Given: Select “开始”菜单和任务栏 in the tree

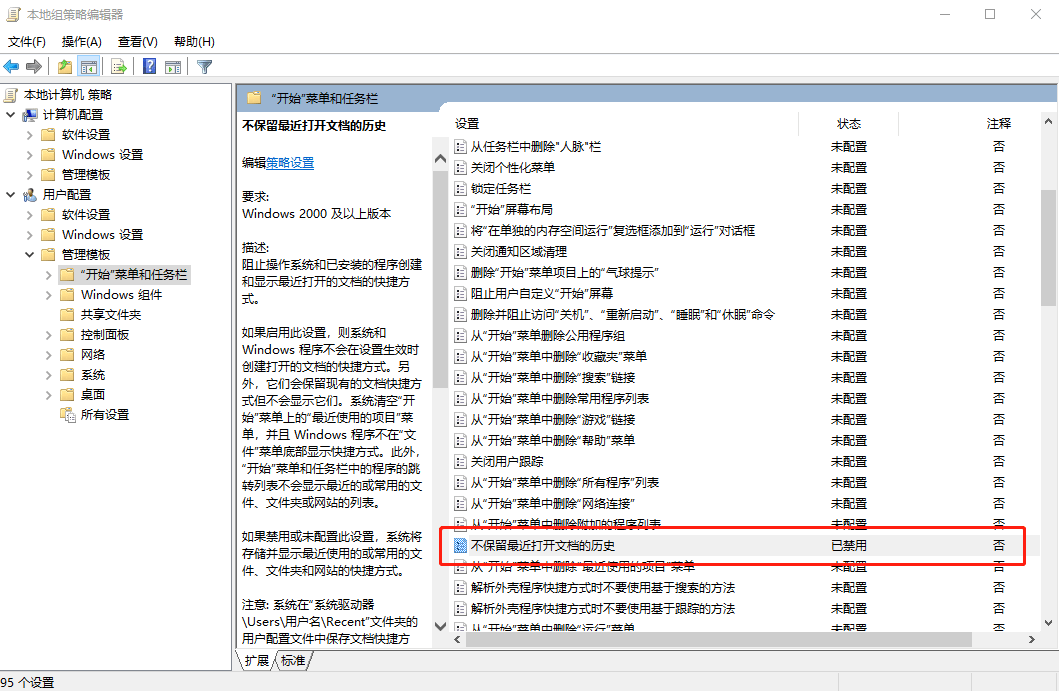Looking at the screenshot, I should (x=133, y=275).
